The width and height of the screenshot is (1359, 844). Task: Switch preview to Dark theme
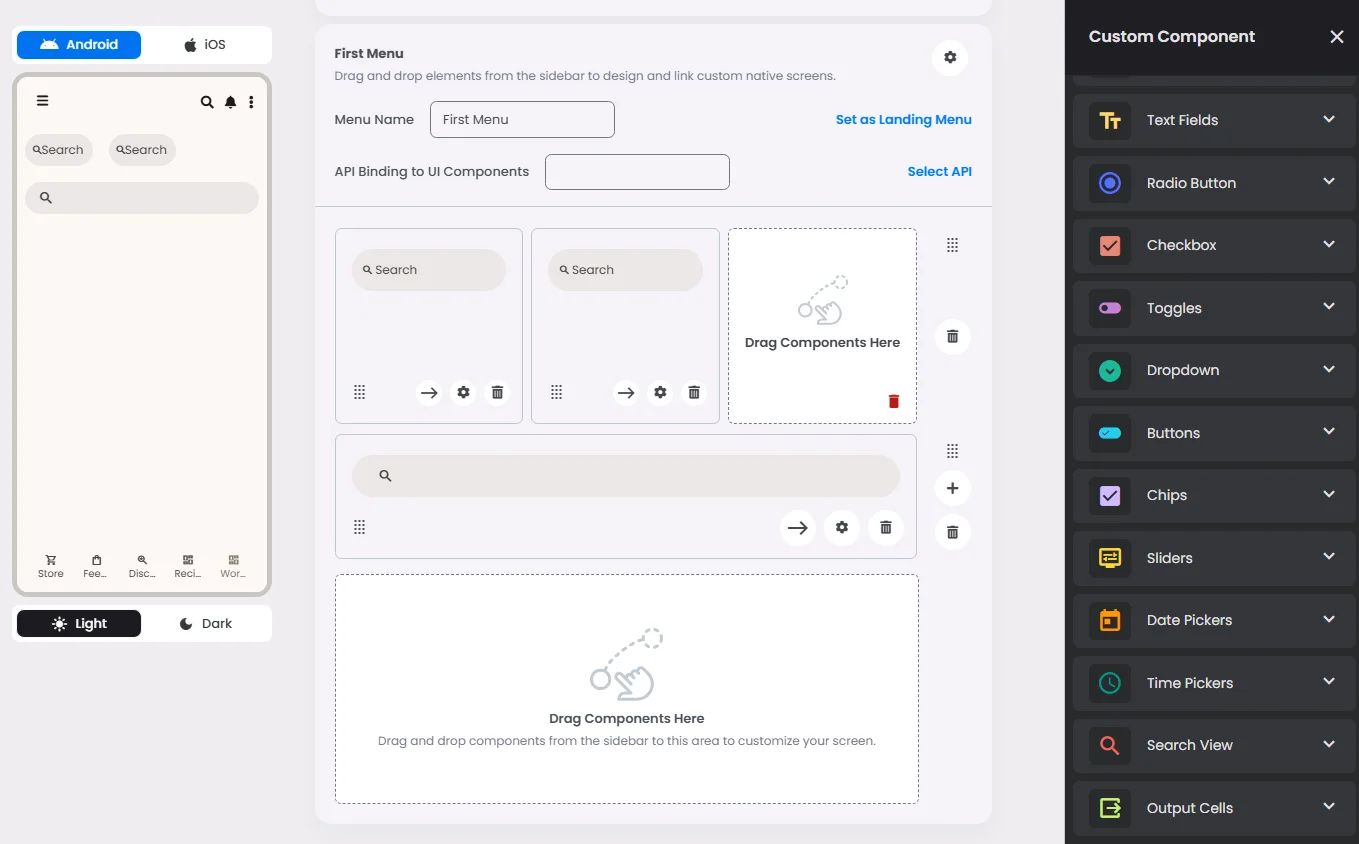click(206, 623)
